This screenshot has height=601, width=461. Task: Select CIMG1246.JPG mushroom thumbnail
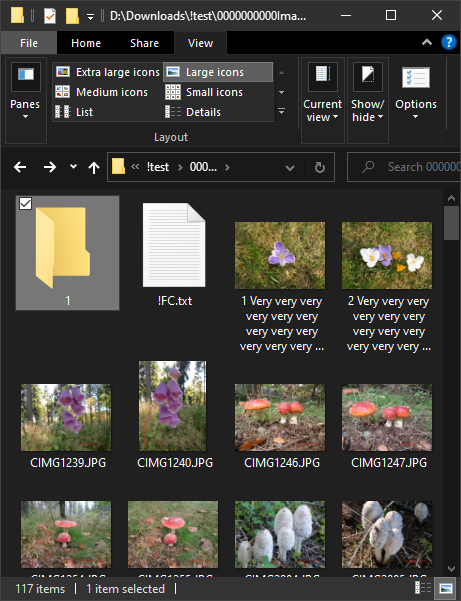tap(280, 417)
